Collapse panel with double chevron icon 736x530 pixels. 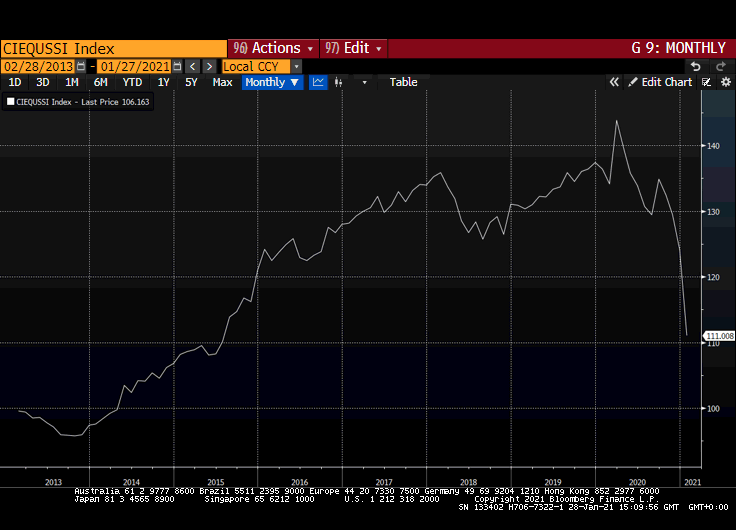pyautogui.click(x=614, y=82)
